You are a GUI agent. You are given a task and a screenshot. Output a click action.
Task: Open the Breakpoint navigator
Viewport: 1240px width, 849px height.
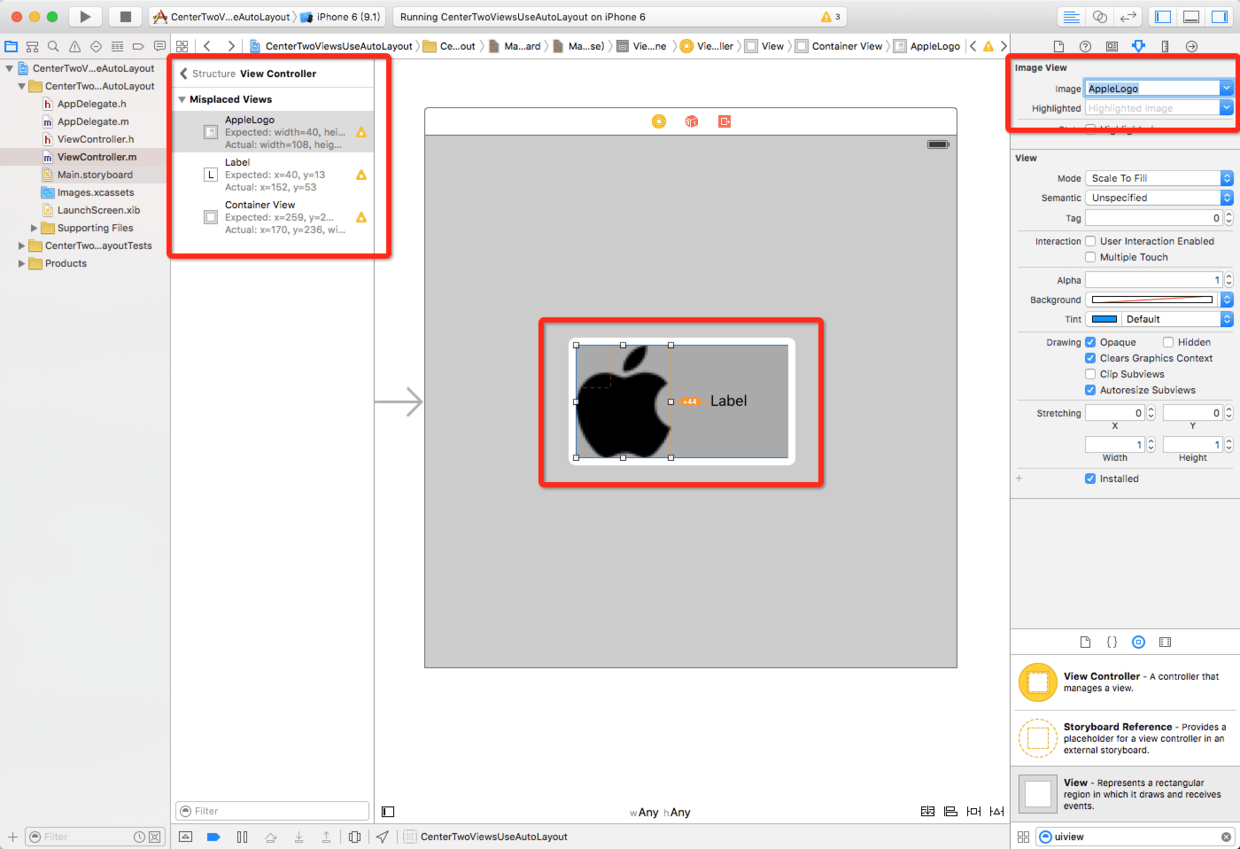click(138, 46)
